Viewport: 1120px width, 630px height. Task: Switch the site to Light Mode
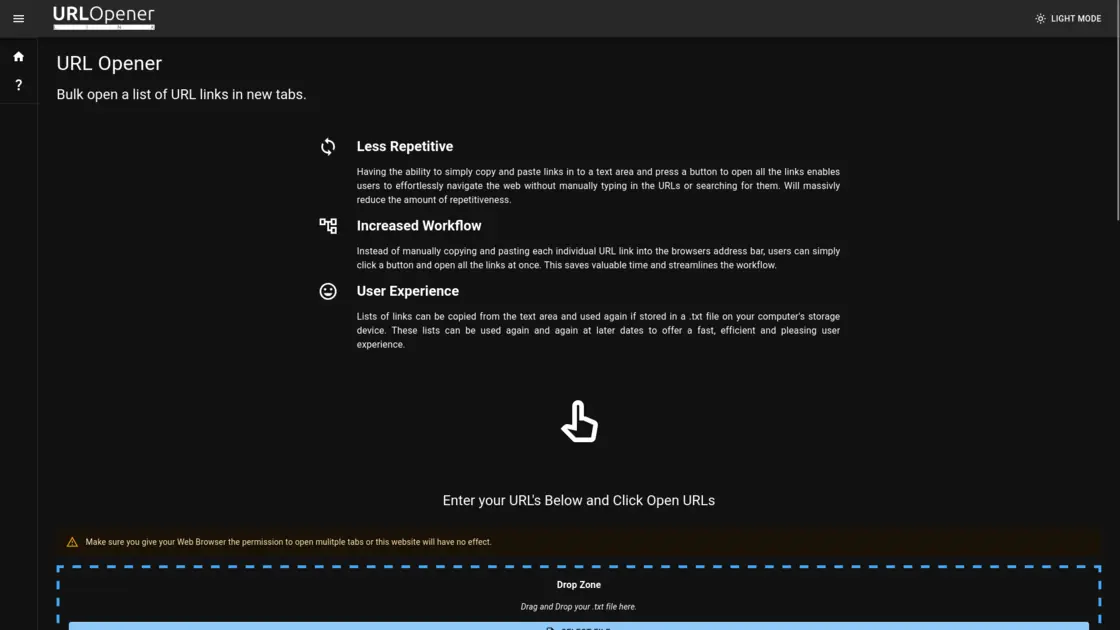1068,17
